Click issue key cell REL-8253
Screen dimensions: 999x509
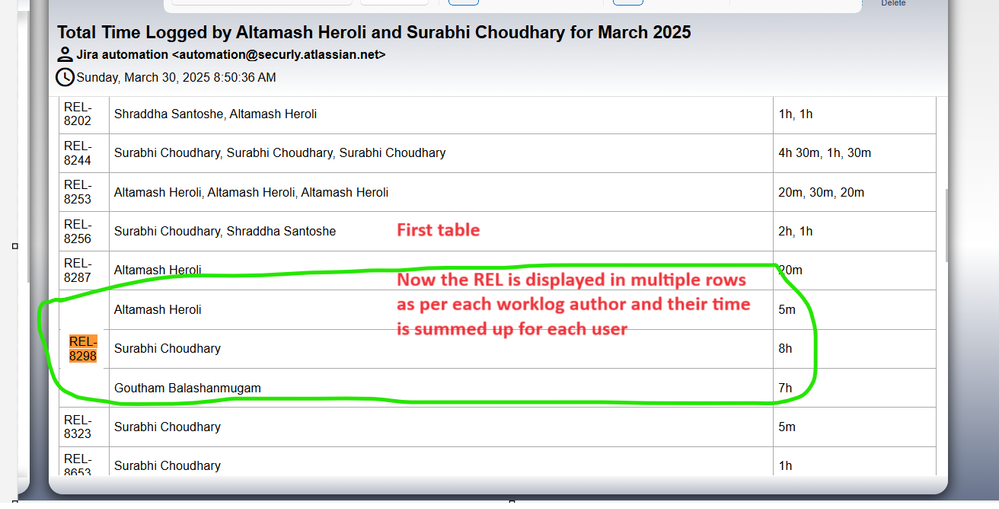tap(84, 192)
